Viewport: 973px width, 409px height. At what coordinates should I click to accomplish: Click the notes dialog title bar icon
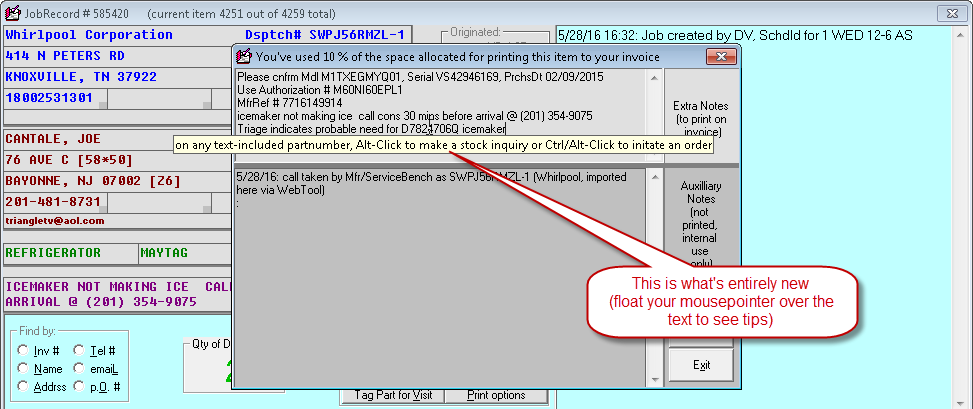(x=243, y=57)
